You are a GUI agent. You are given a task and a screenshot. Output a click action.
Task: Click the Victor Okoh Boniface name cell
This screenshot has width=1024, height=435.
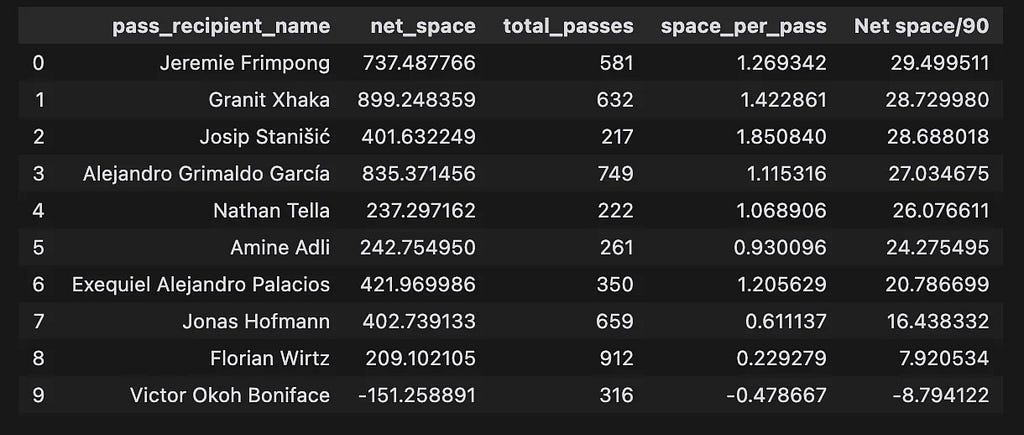[230, 396]
